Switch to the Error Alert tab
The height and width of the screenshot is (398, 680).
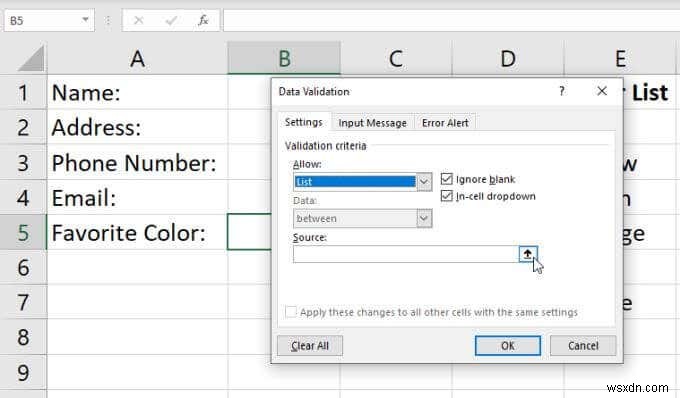[445, 123]
